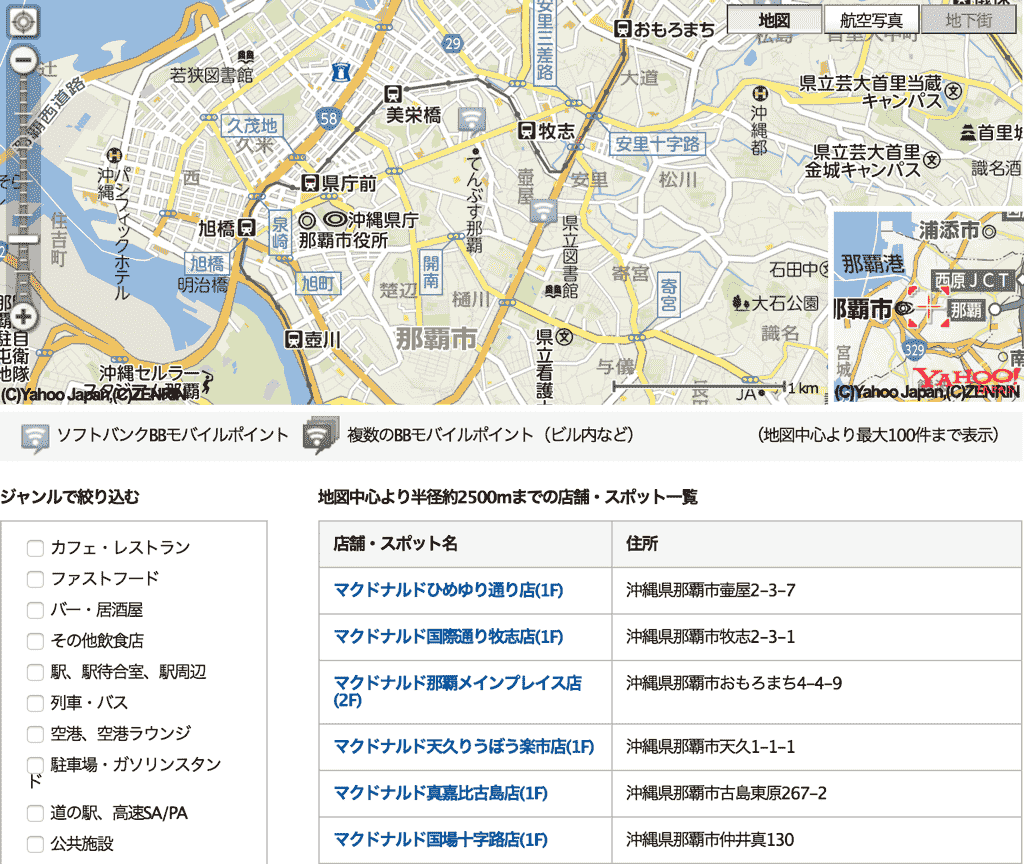This screenshot has height=864, width=1024.
Task: Zoom in map with plus button
Action: click(24, 317)
